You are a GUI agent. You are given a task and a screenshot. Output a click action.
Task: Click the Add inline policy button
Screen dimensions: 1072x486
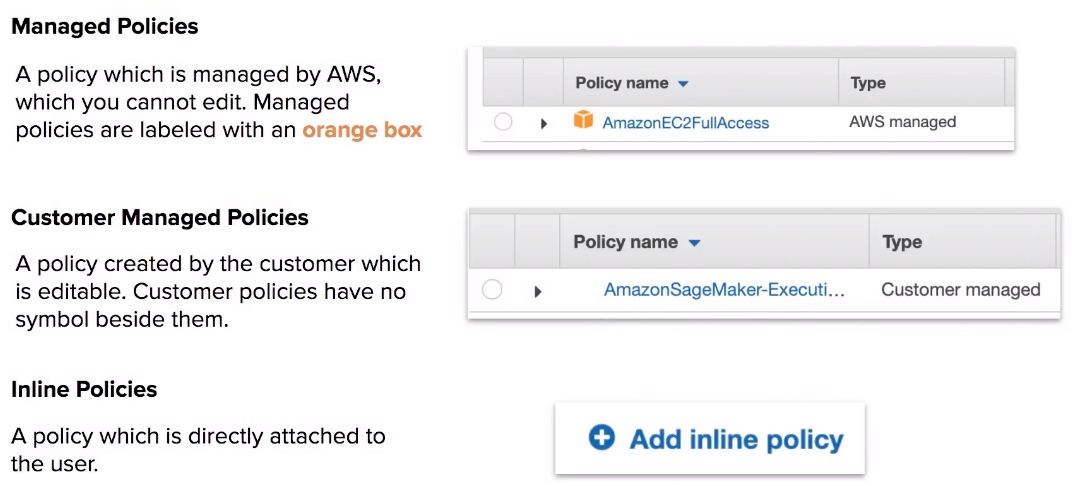(x=710, y=438)
